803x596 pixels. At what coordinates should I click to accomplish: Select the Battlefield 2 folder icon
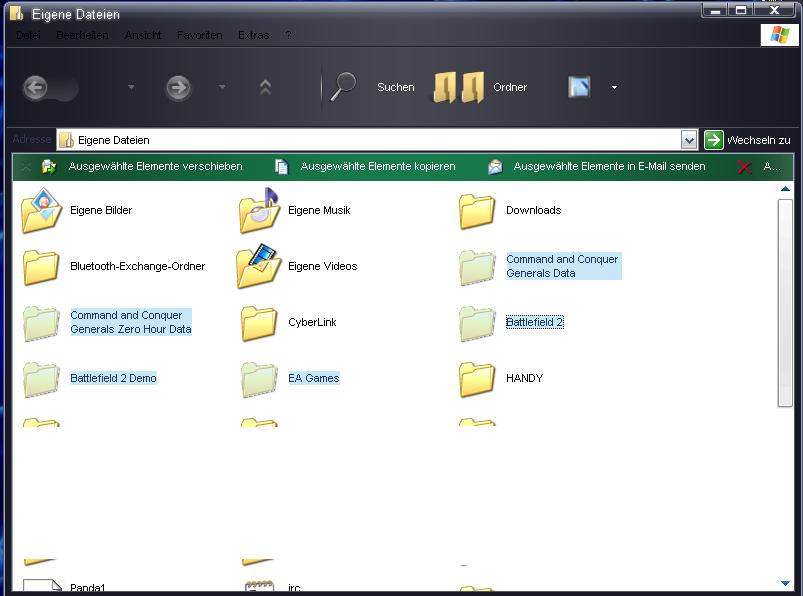click(477, 323)
